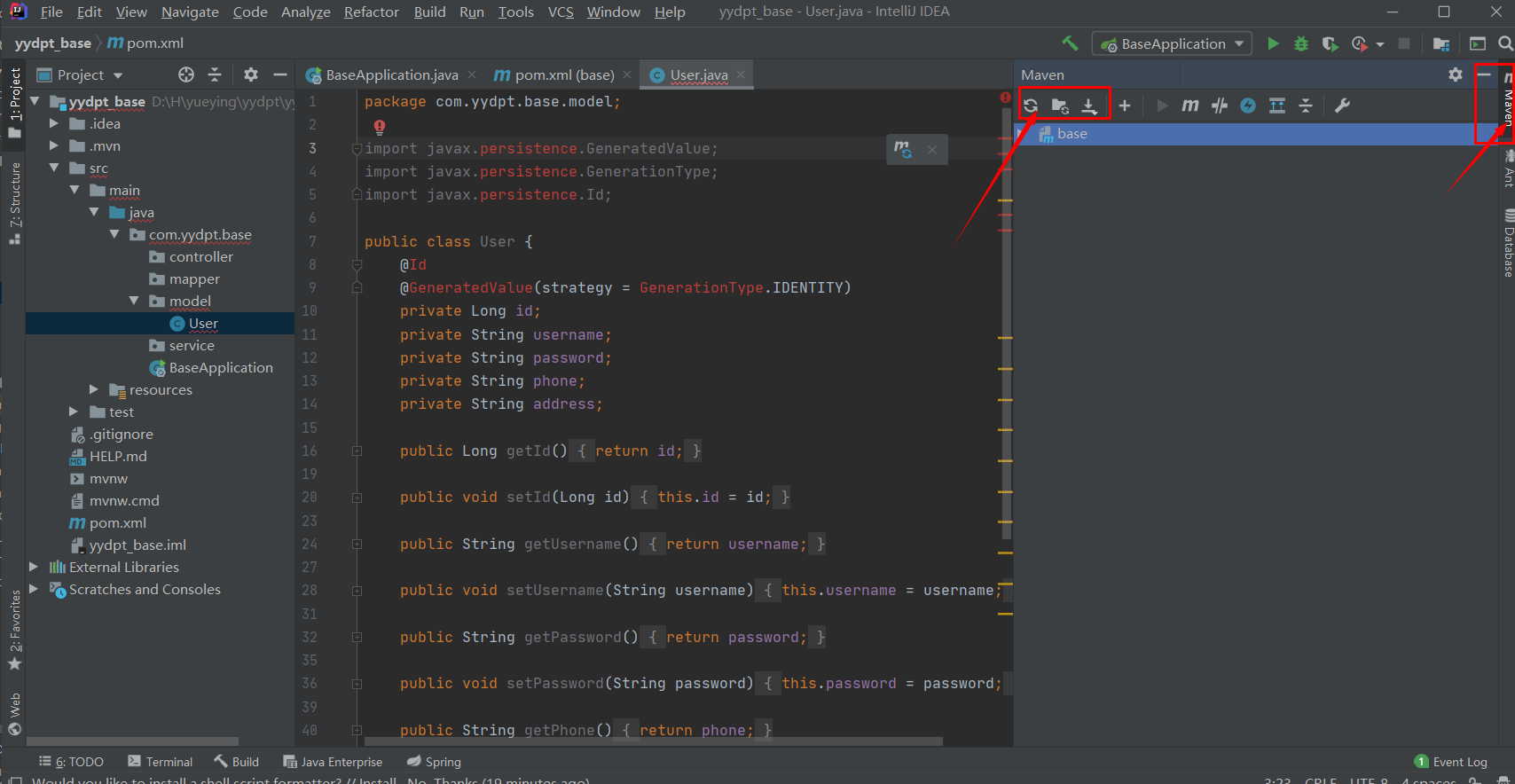Viewport: 1515px width, 784px height.
Task: Toggle Favorites side panel
Action: point(14,631)
